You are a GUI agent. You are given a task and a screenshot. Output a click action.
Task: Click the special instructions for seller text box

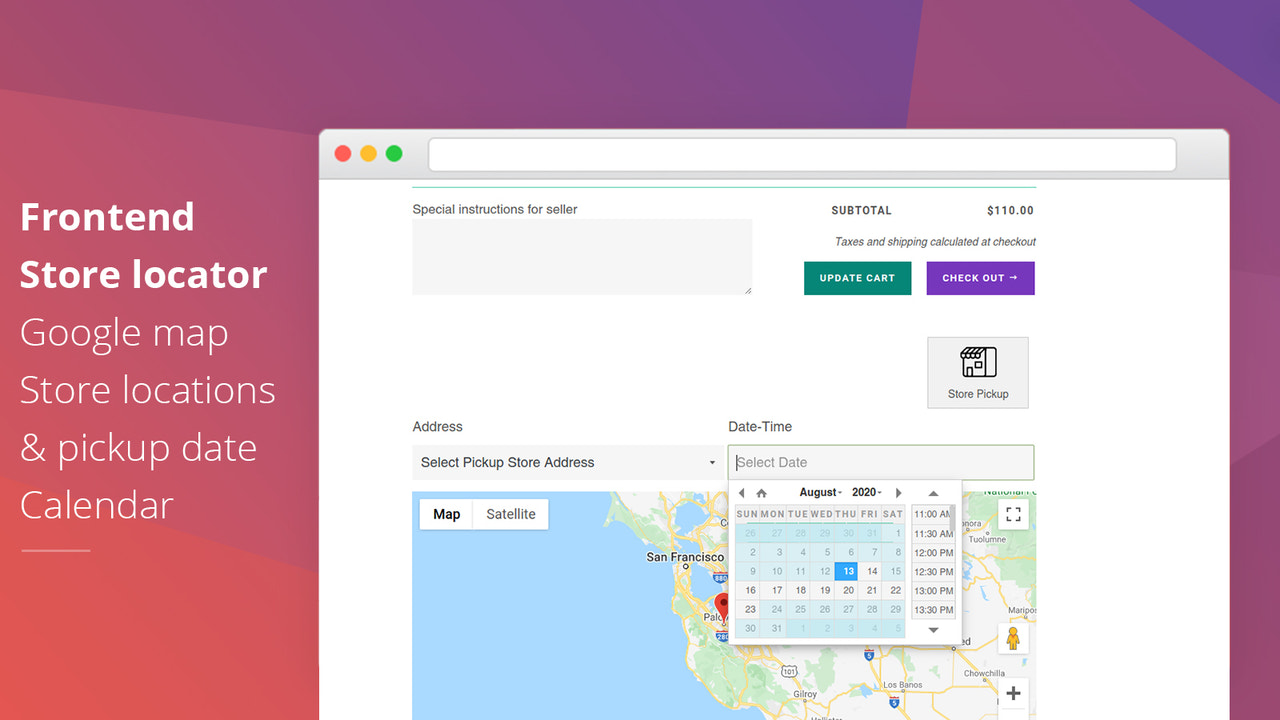click(582, 255)
